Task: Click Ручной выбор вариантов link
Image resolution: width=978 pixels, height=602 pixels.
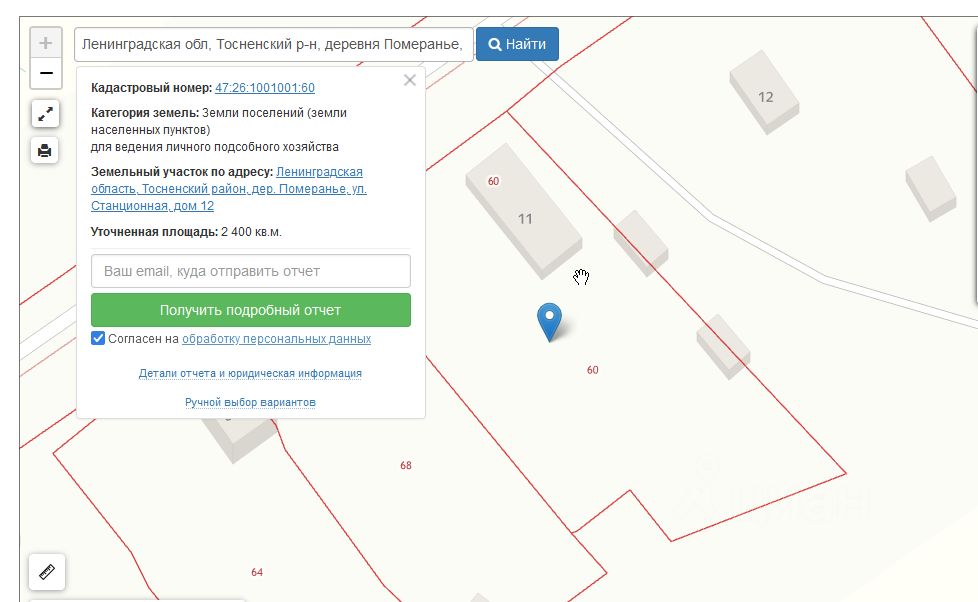Action: tap(250, 402)
